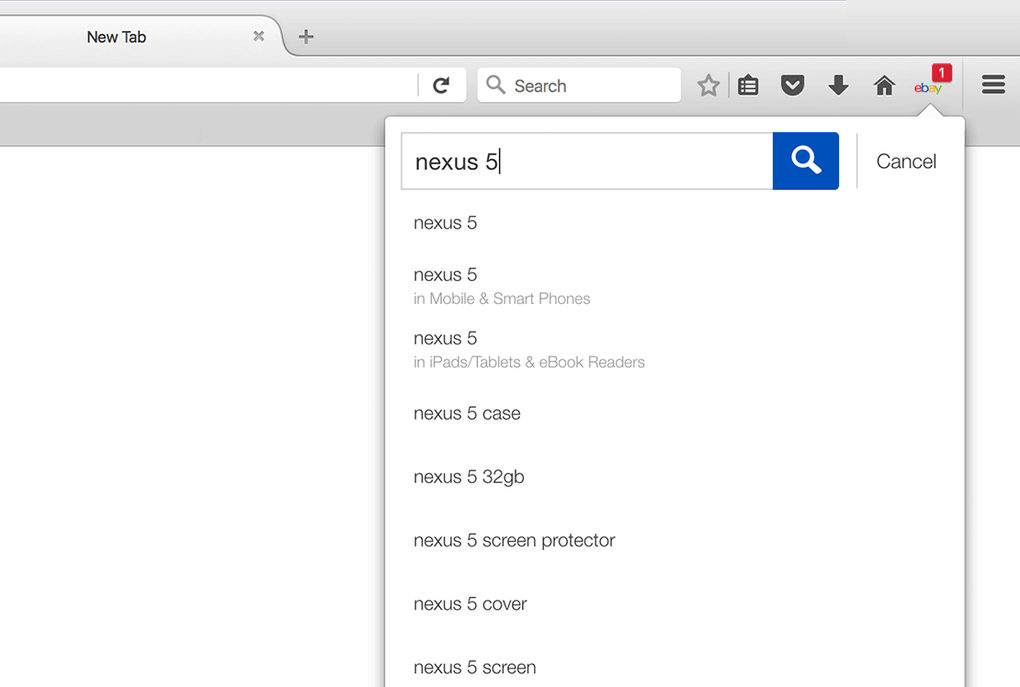Image resolution: width=1020 pixels, height=687 pixels.
Task: Go to the Home page icon
Action: [884, 86]
